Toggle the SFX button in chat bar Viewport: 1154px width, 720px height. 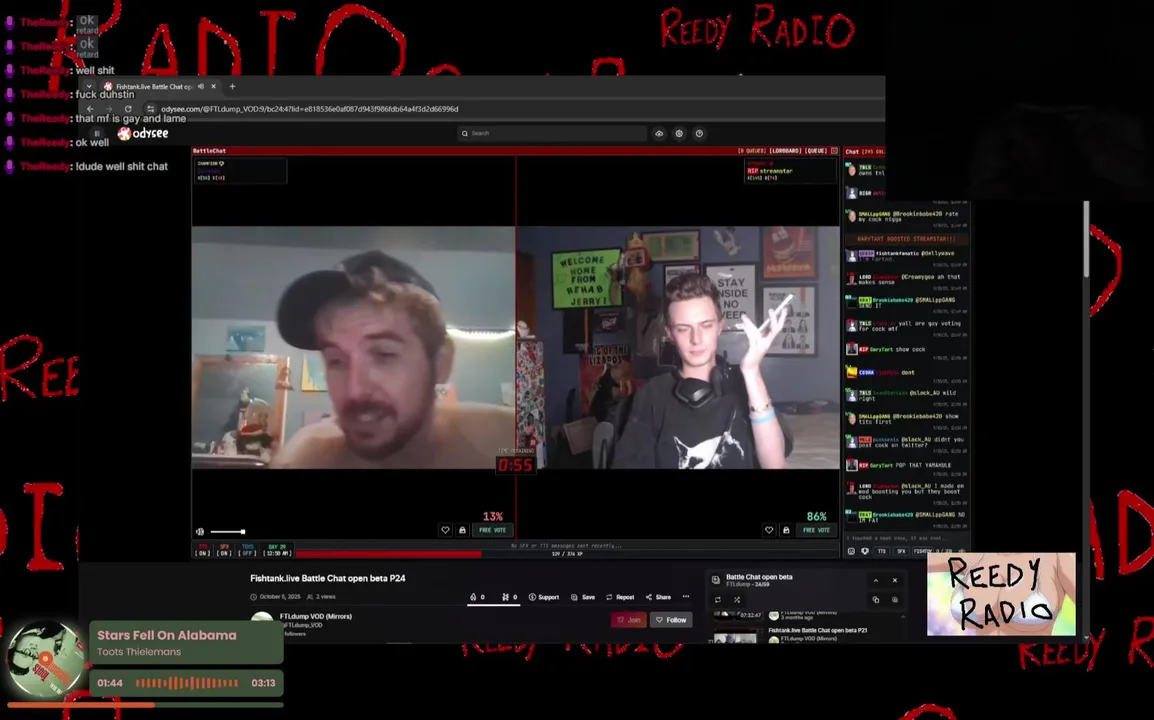901,551
